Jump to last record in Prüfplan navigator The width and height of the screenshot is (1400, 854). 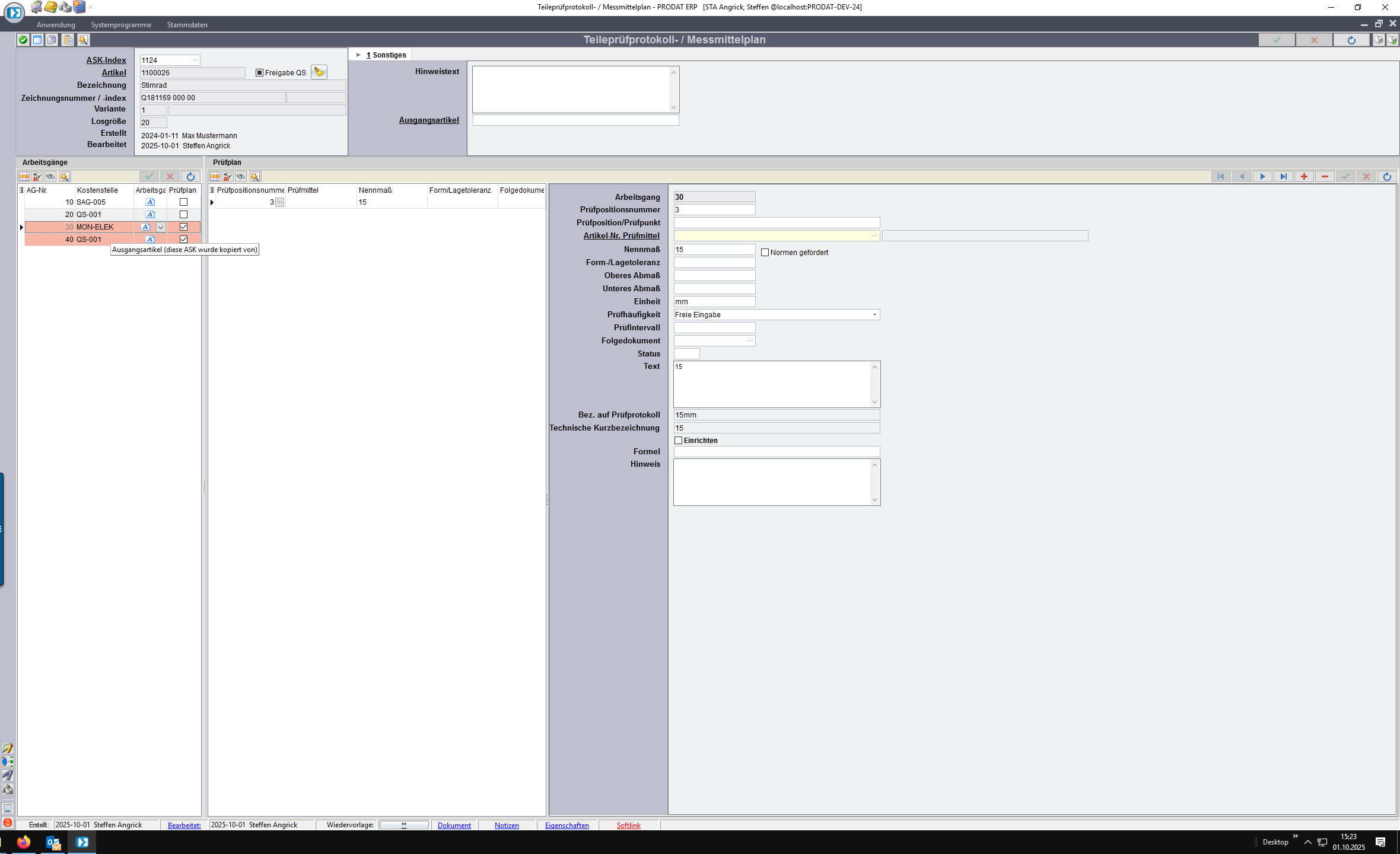[x=1283, y=177]
